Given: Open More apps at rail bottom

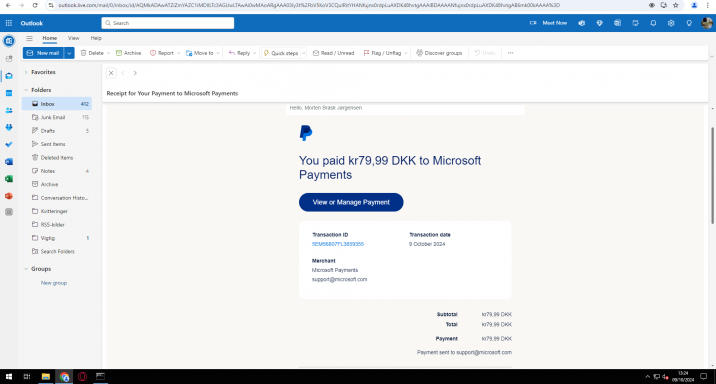Looking at the screenshot, I should coord(9,212).
